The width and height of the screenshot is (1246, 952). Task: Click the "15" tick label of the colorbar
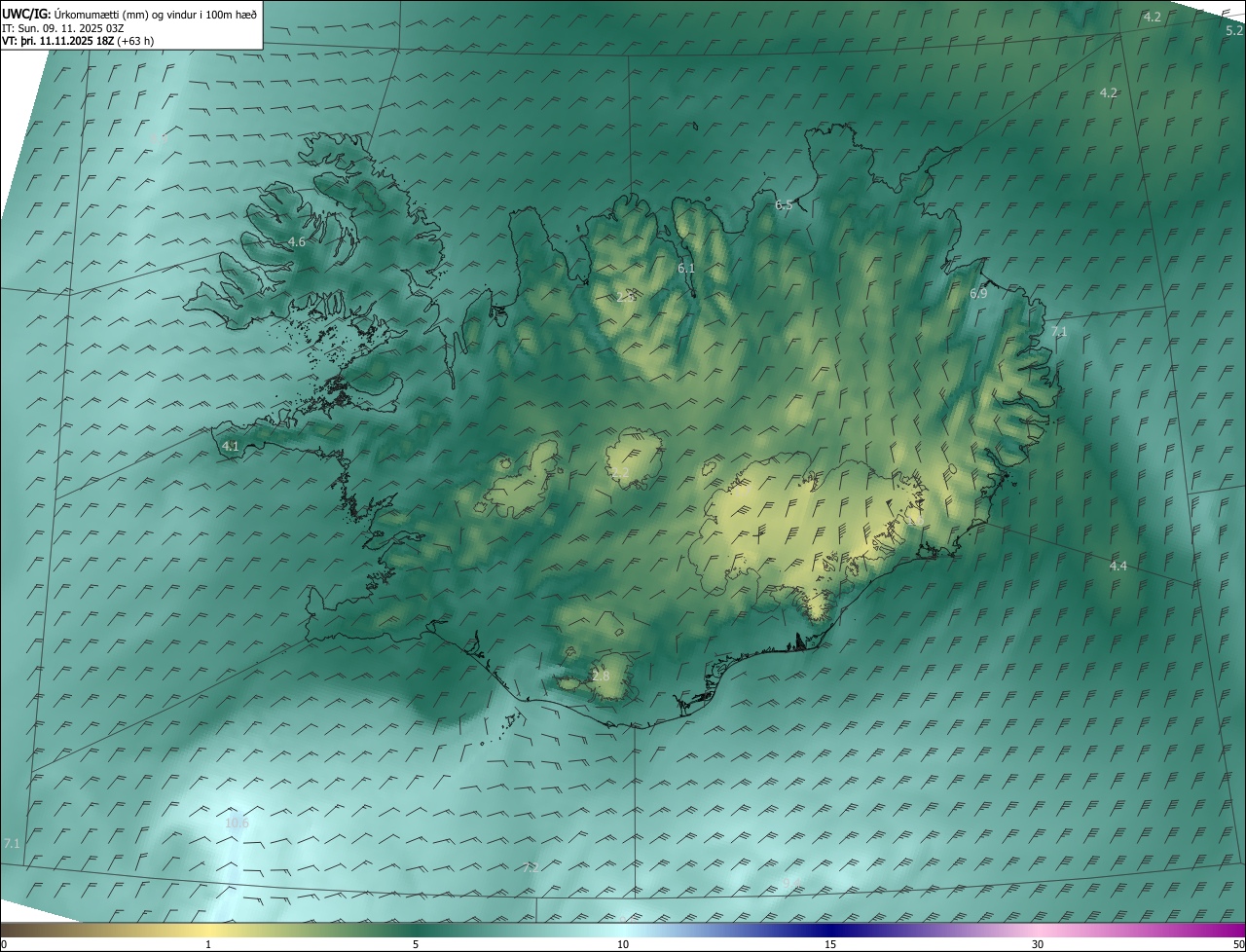[830, 944]
